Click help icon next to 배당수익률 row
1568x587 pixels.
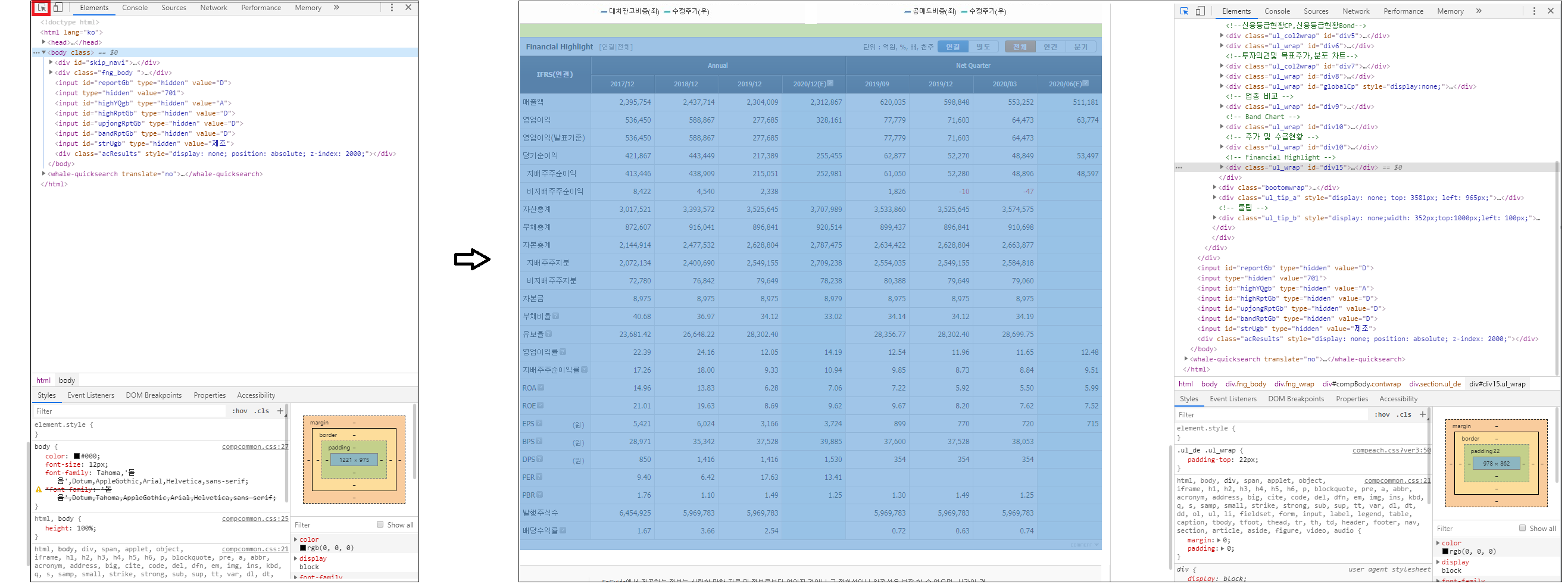[x=563, y=530]
